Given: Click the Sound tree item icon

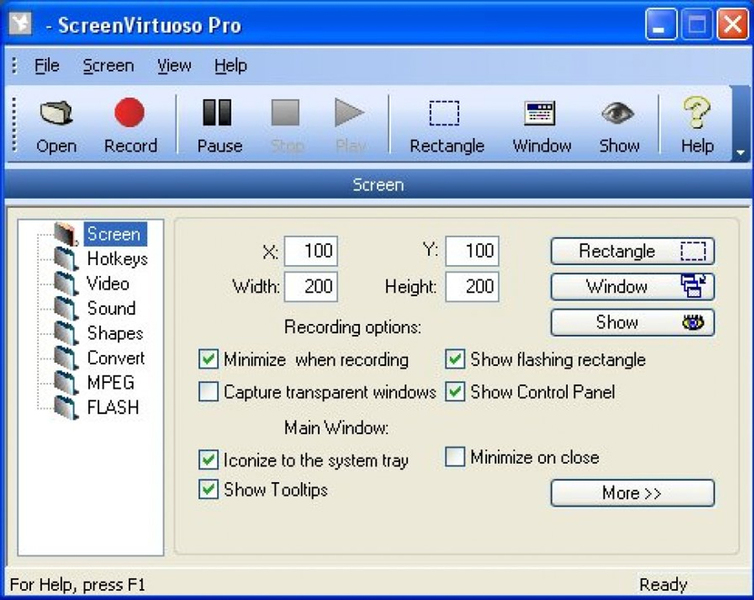Looking at the screenshot, I should tap(66, 308).
